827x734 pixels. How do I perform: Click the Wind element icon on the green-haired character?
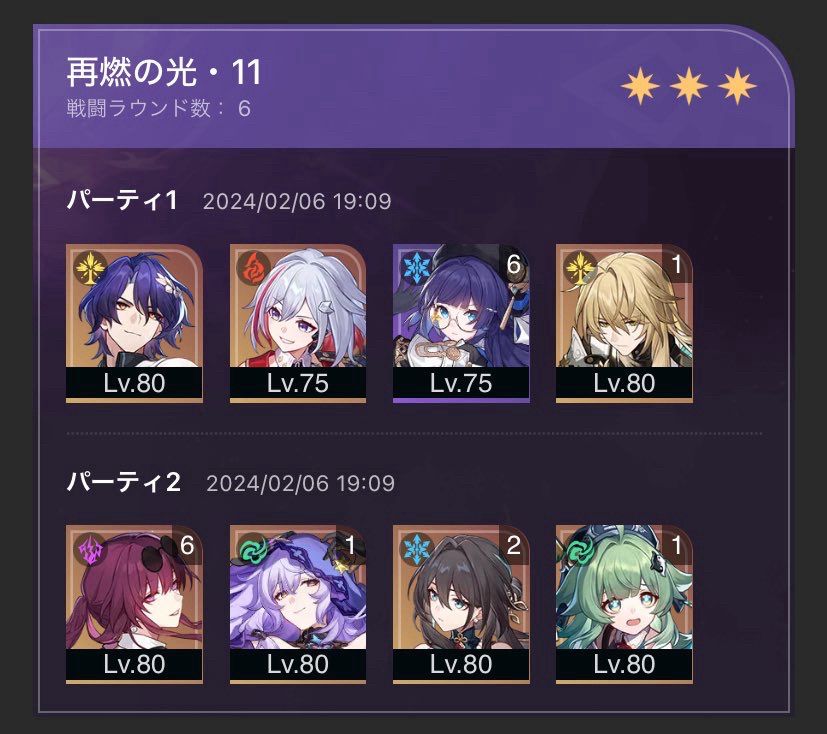[x=580, y=549]
